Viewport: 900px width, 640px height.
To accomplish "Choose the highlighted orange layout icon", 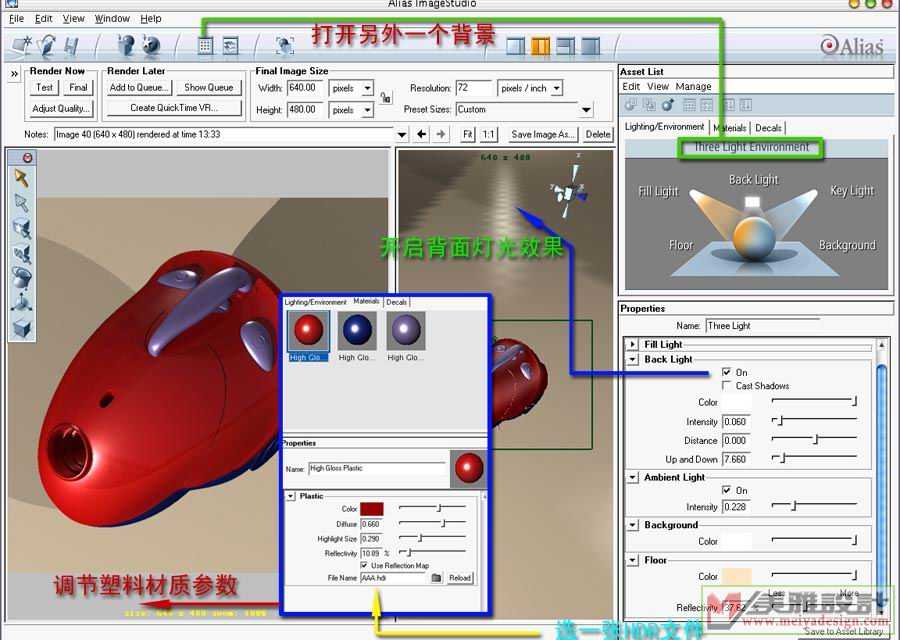I will click(540, 45).
